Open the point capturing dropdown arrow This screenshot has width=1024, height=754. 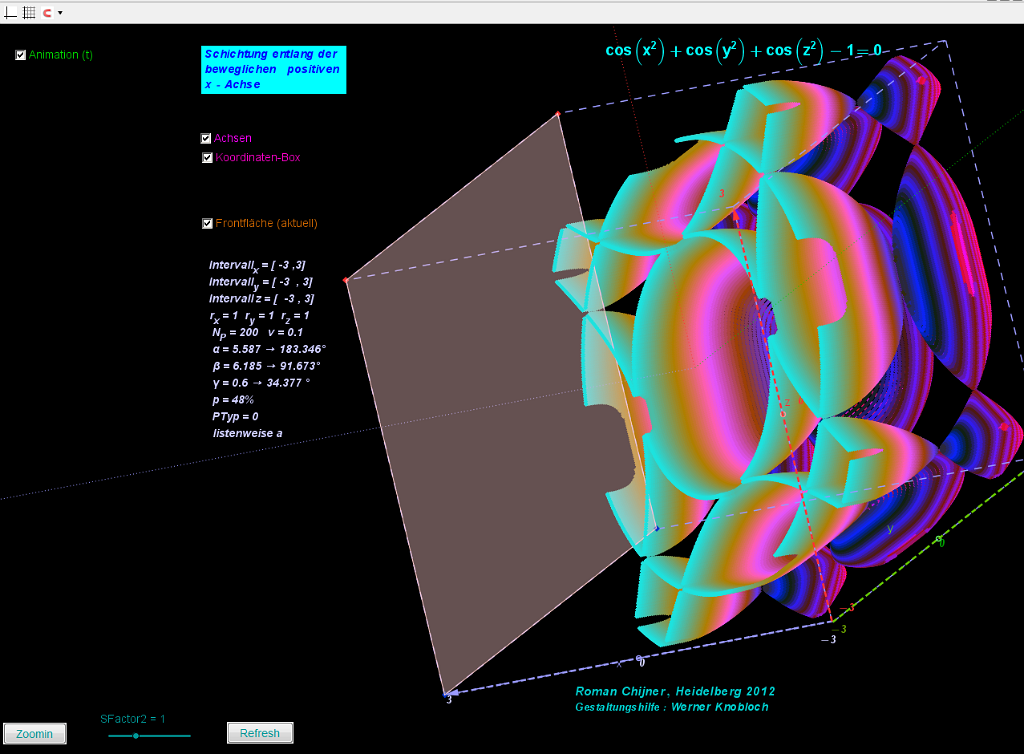click(x=60, y=13)
